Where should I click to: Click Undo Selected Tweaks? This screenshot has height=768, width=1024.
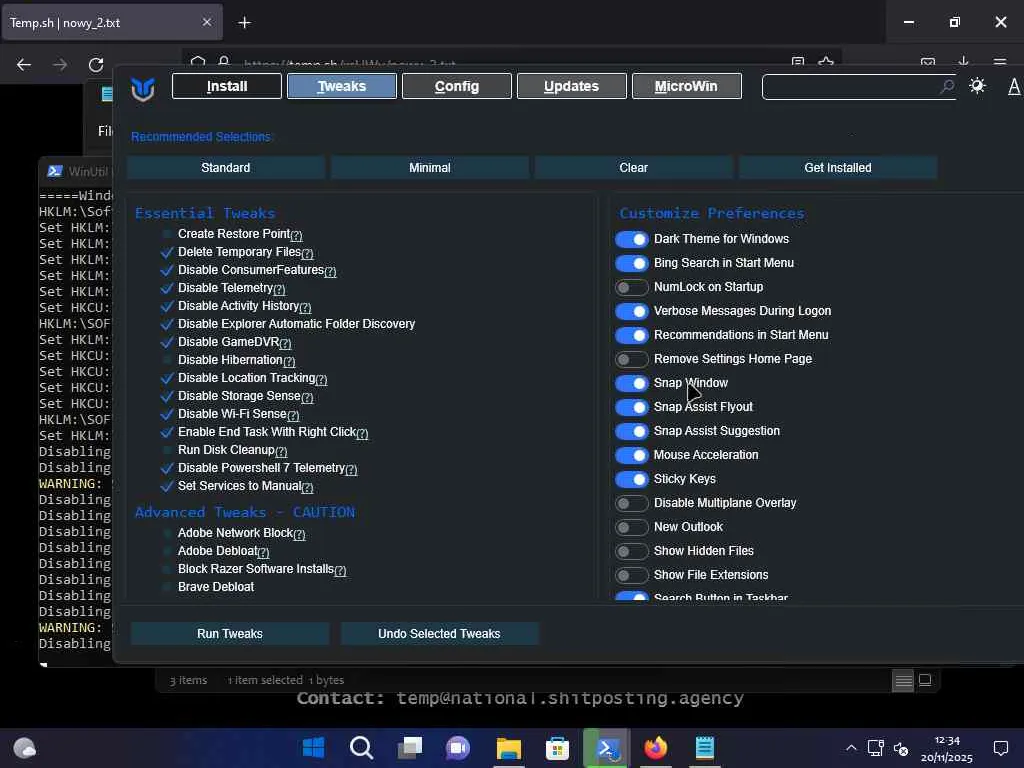click(440, 634)
